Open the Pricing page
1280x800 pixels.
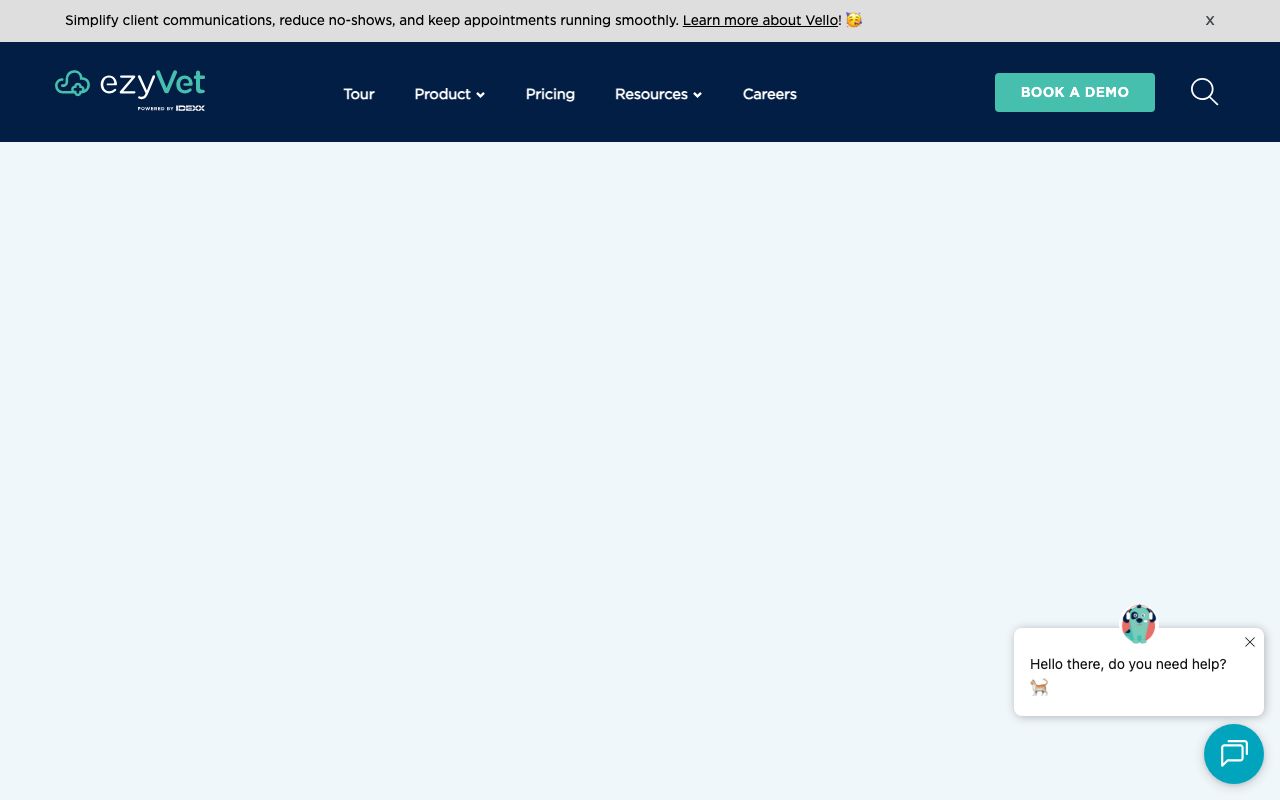point(550,94)
